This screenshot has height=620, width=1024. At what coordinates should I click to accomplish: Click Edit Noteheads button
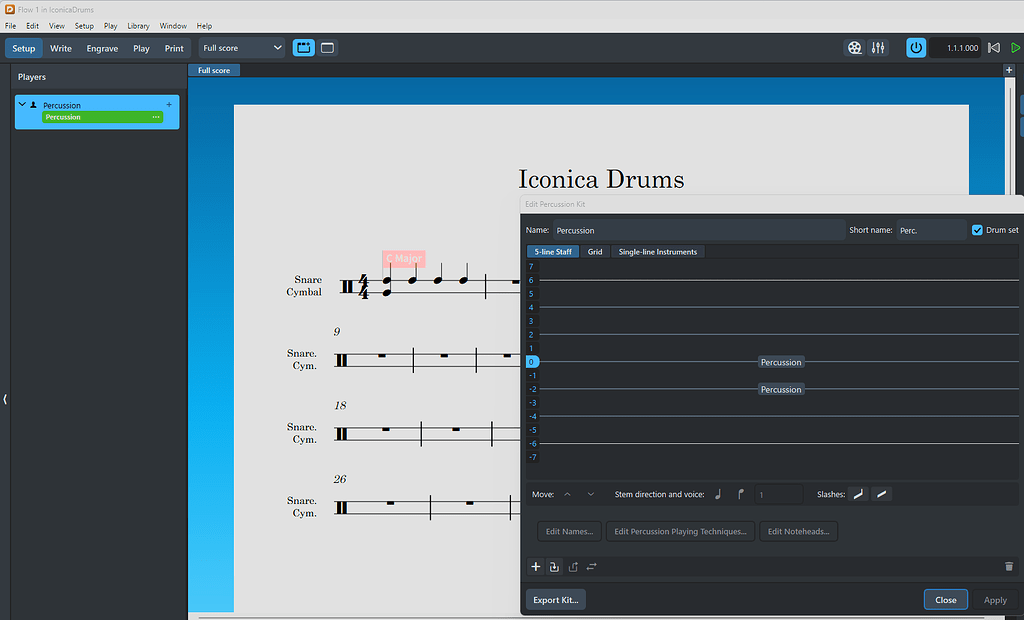click(799, 531)
